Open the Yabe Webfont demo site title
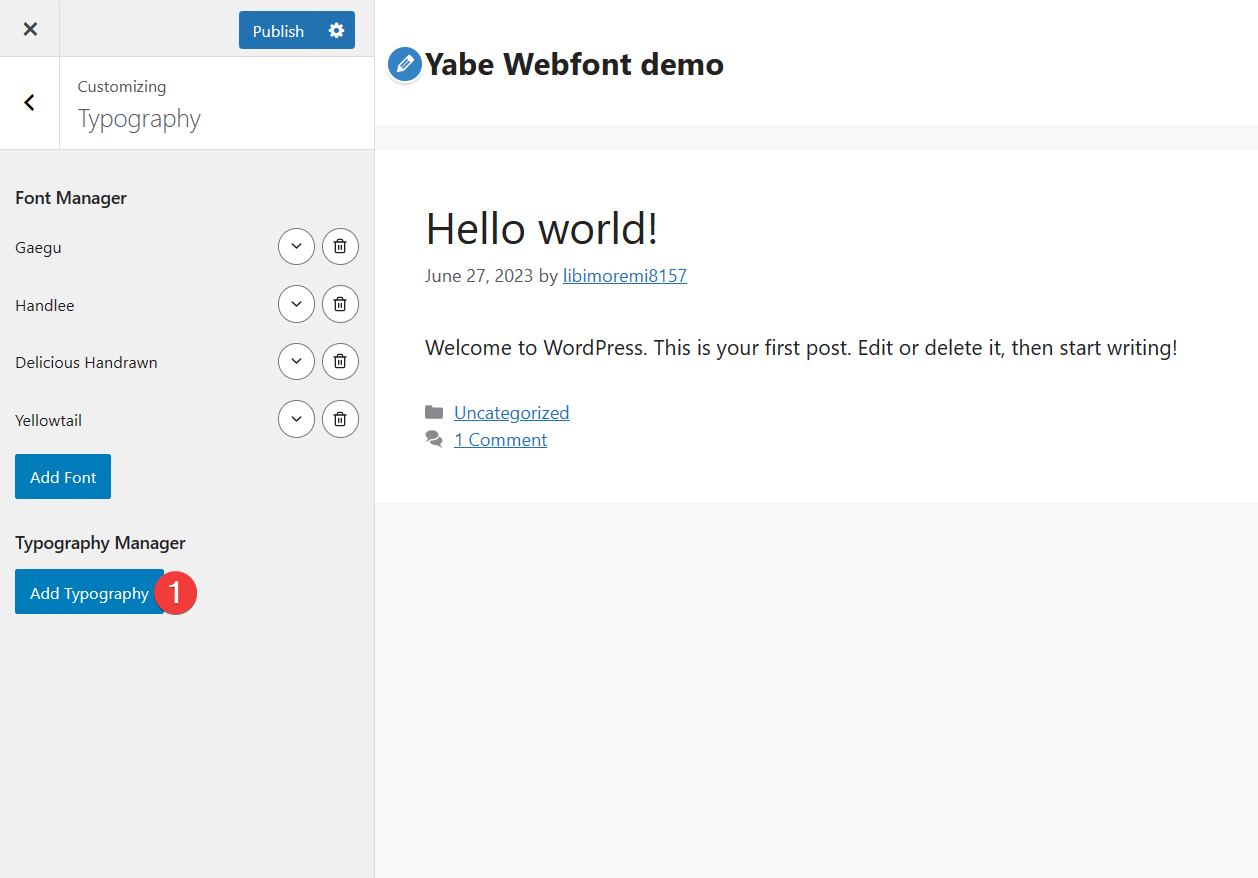The width and height of the screenshot is (1258, 878). coord(574,64)
